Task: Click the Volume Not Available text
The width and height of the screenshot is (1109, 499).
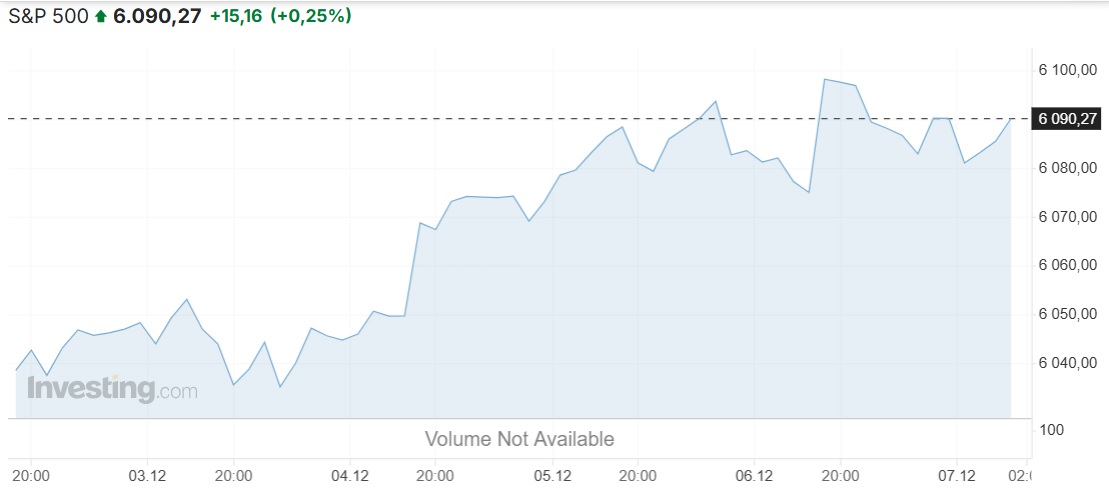Action: [x=519, y=439]
